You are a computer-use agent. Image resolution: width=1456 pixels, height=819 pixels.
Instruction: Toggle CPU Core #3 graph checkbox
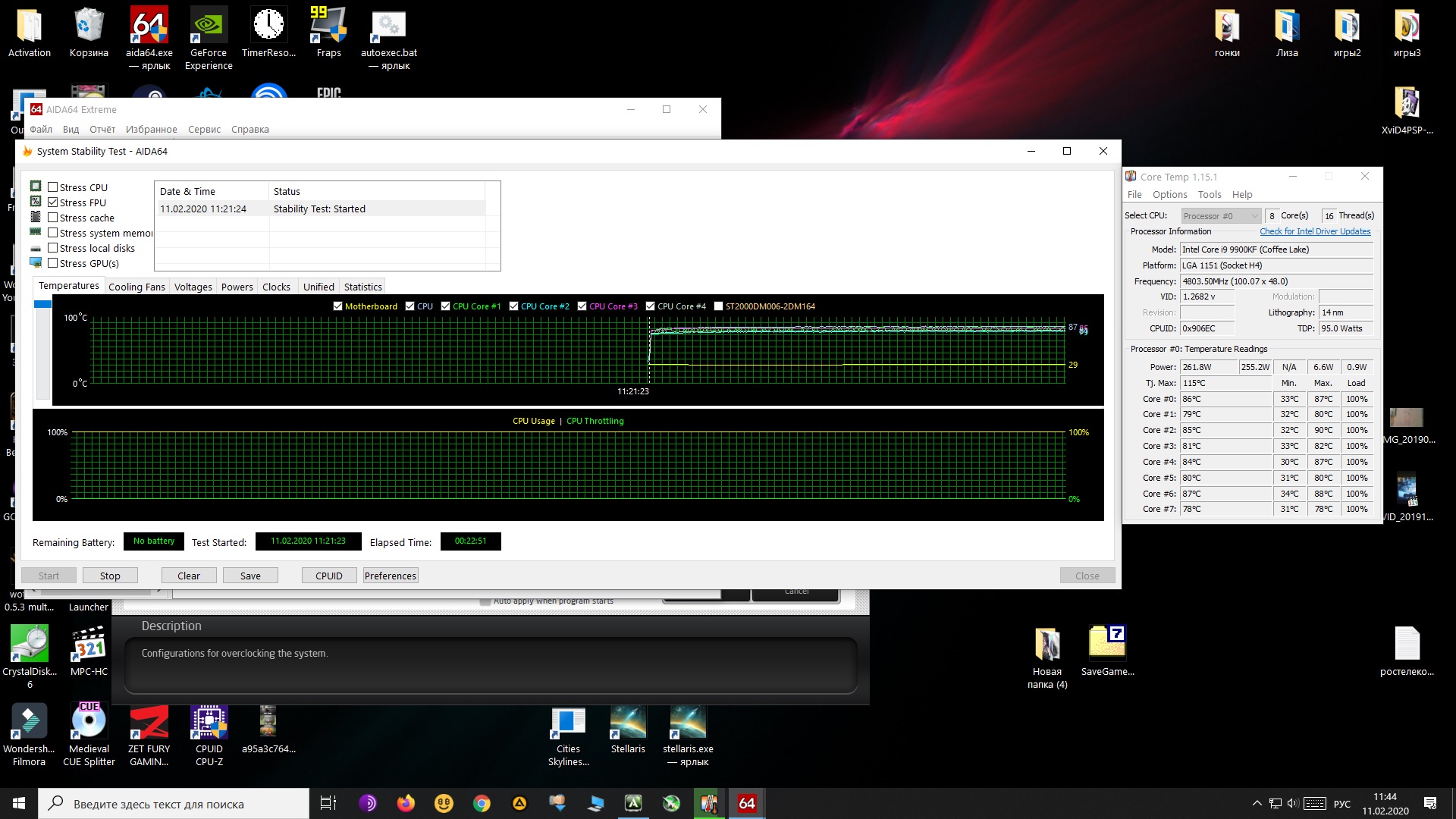(x=582, y=306)
